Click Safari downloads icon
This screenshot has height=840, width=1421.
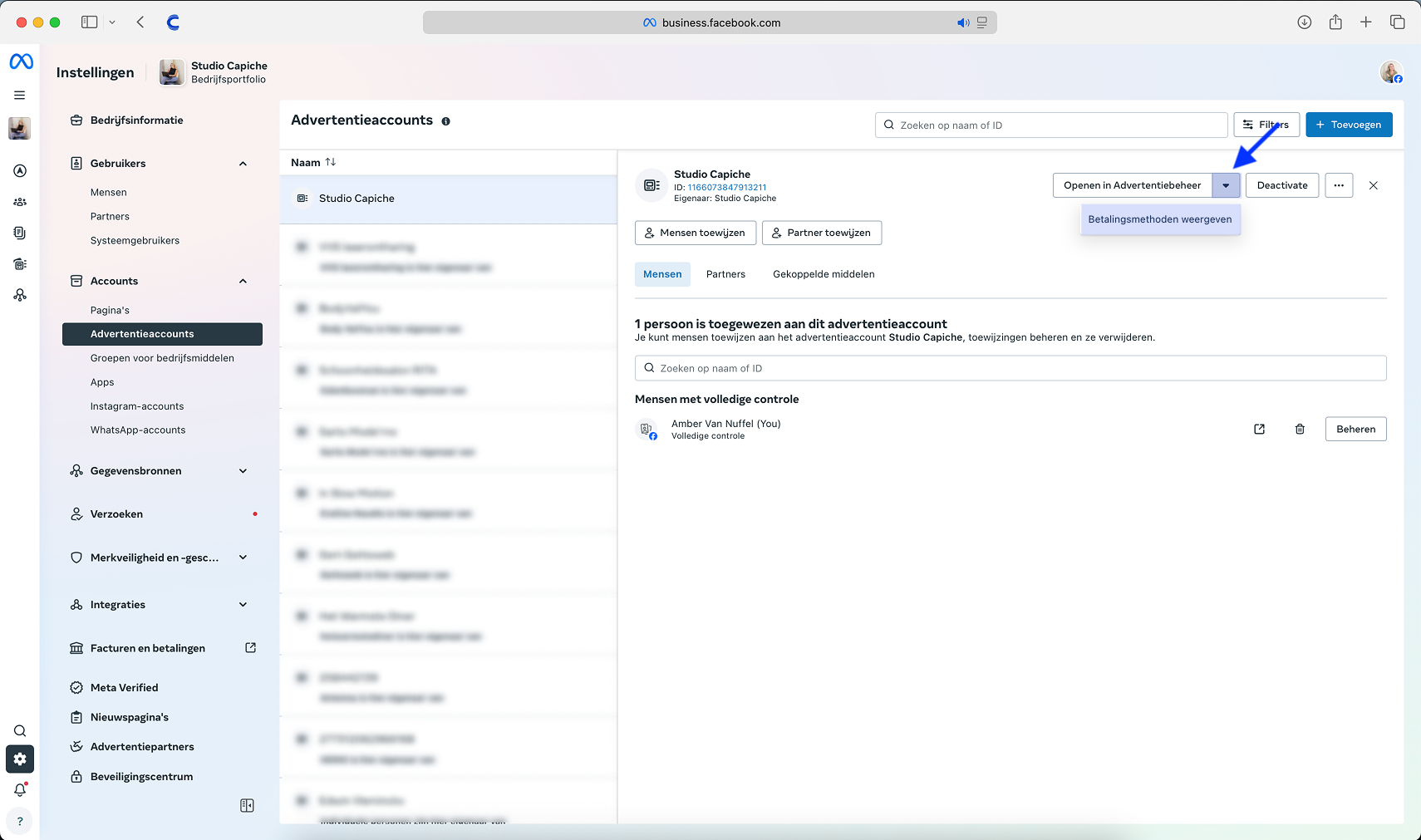coord(1305,22)
